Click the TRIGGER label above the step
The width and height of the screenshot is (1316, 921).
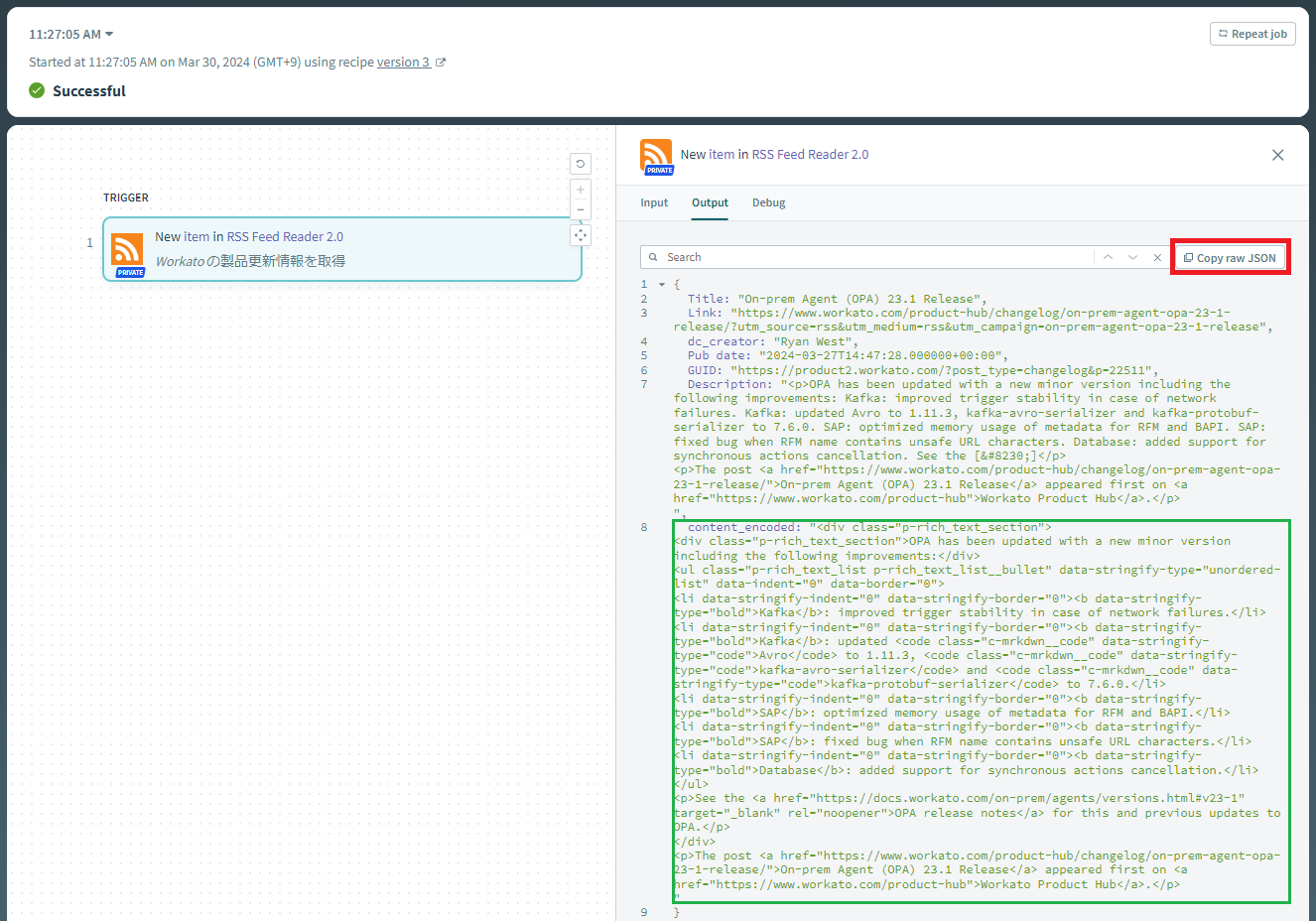tap(126, 197)
